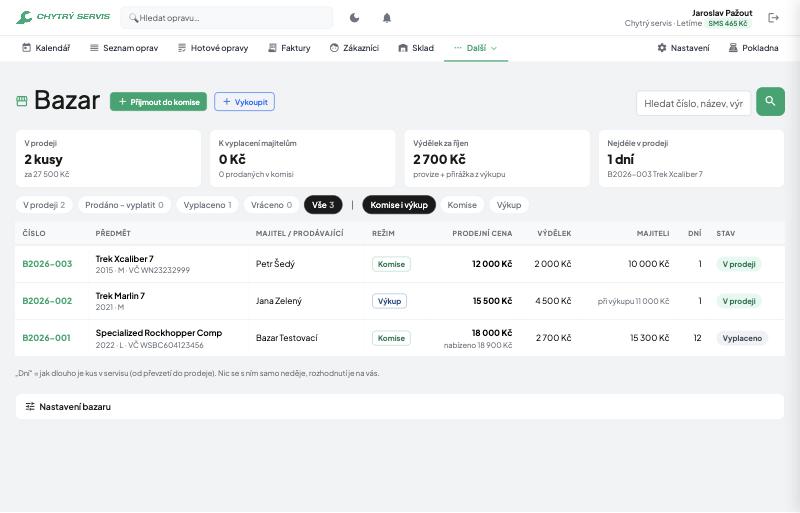Screen dimensions: 800x513
Task: Open item B2026-002
Action: pyautogui.click(x=47, y=301)
